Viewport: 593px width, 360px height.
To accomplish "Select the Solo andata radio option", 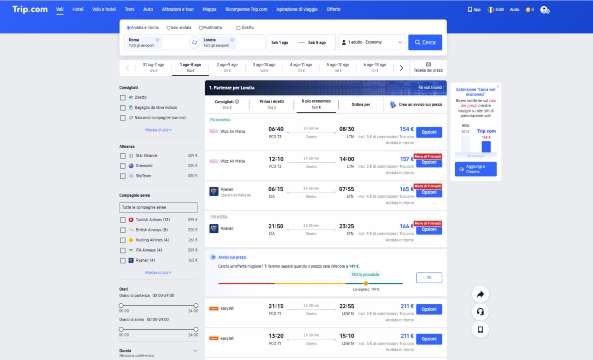I will 169,28.
